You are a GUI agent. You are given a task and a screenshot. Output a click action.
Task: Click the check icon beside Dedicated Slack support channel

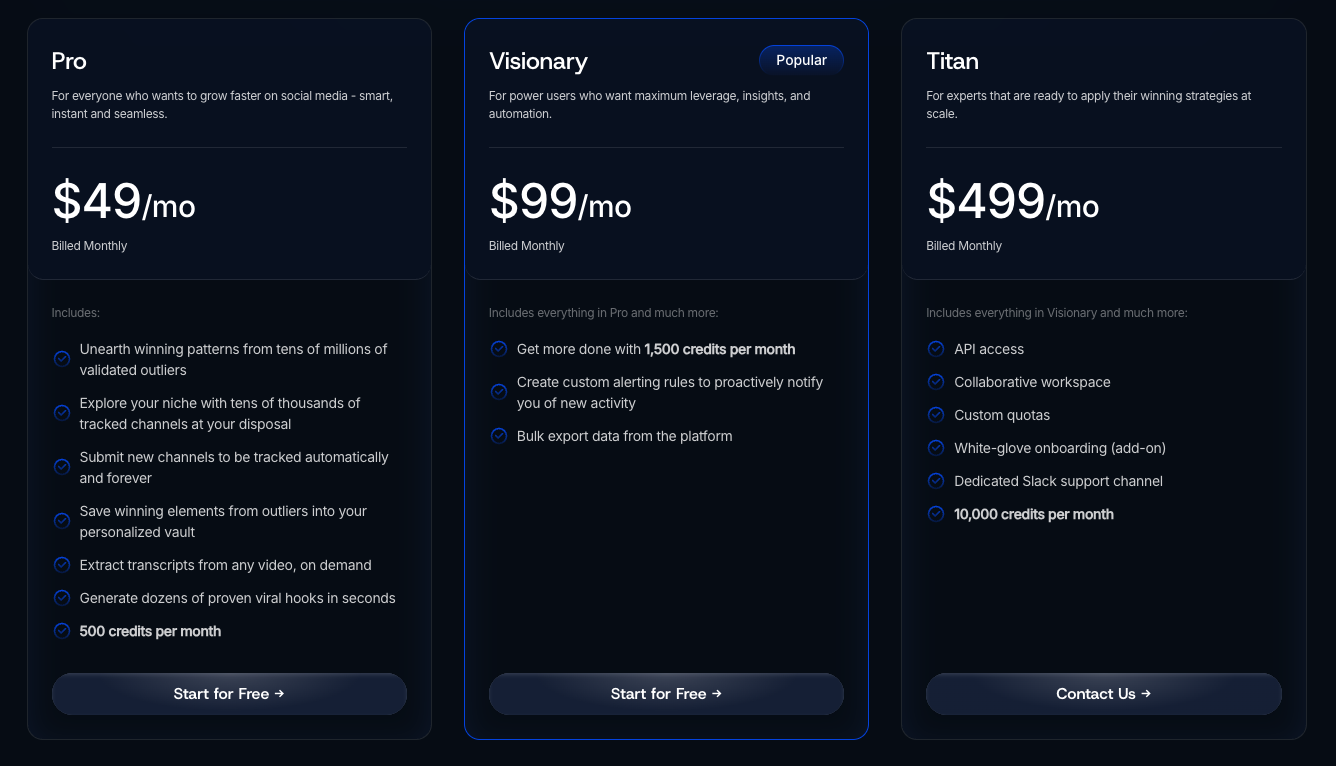point(936,481)
